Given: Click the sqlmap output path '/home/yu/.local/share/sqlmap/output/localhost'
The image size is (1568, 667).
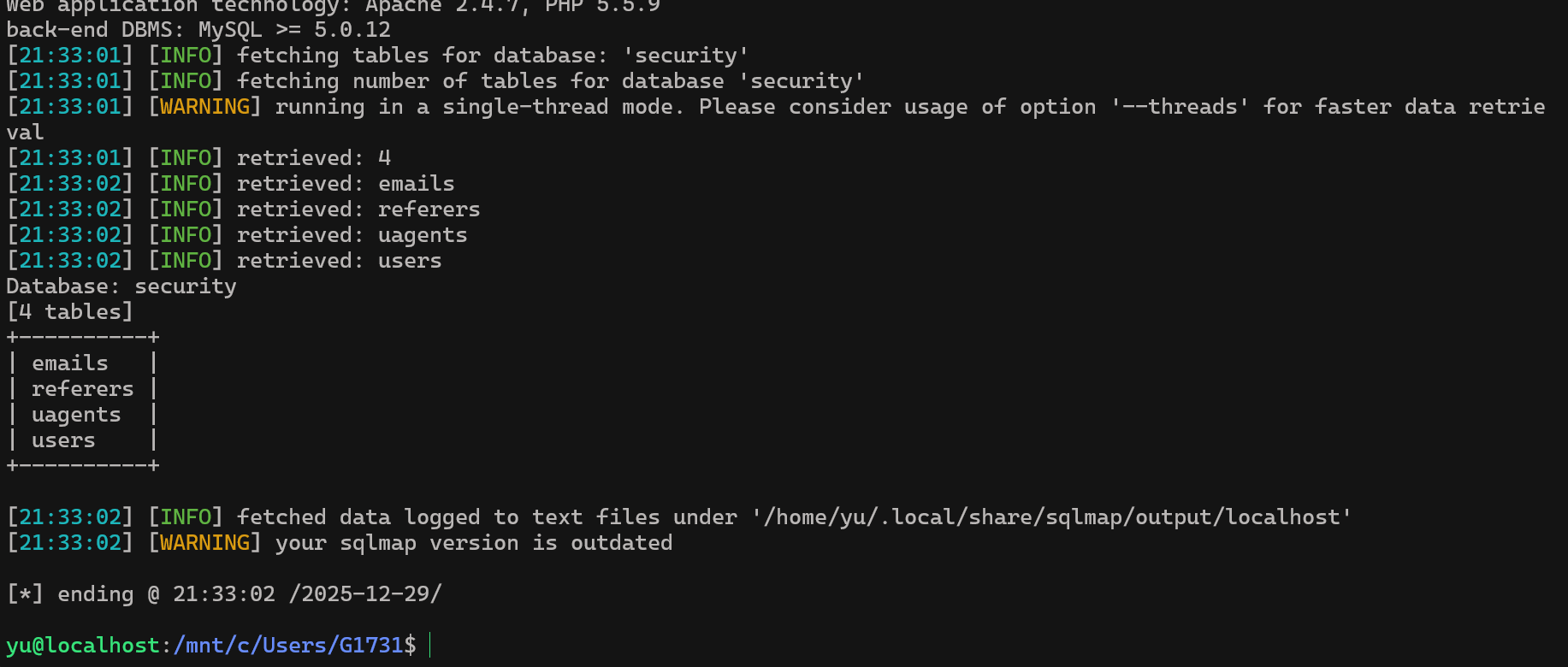Looking at the screenshot, I should 1051,517.
